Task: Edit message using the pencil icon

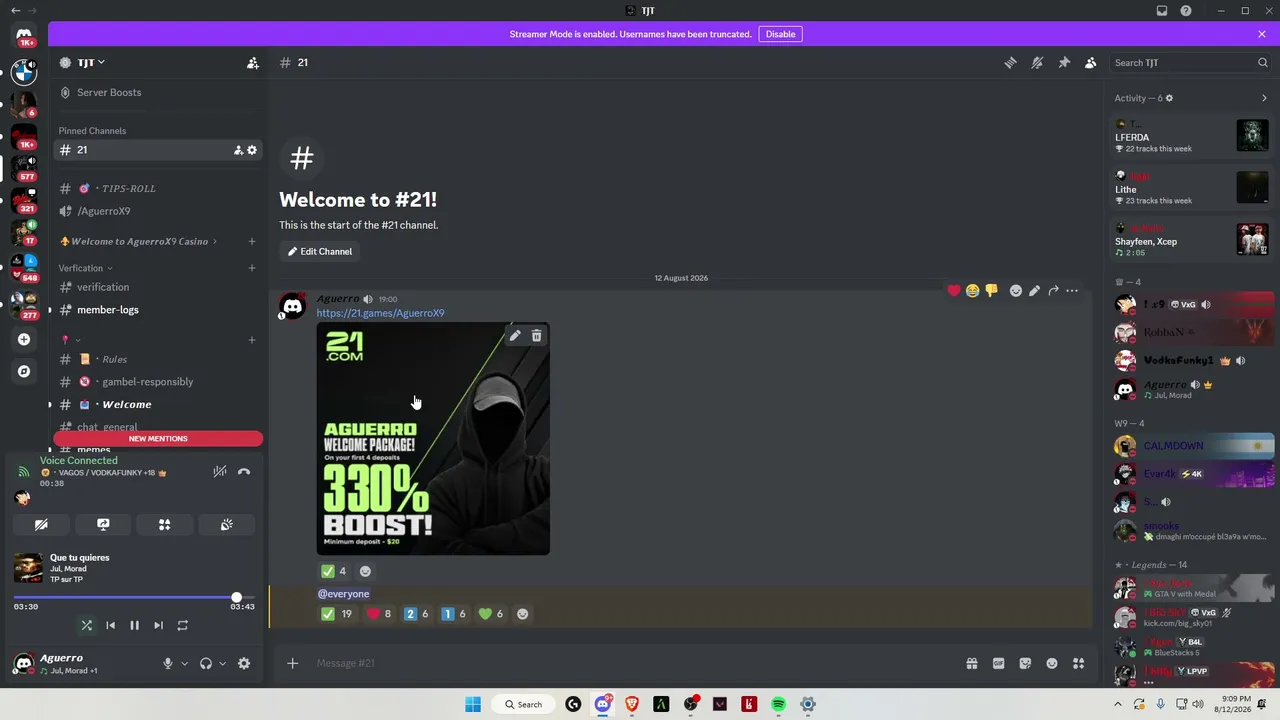Action: click(1034, 291)
